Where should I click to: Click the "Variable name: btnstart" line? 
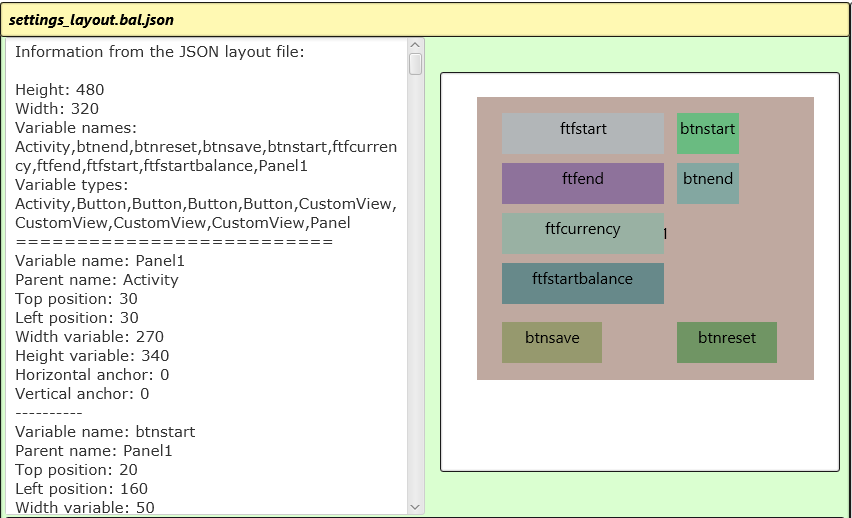coord(105,432)
